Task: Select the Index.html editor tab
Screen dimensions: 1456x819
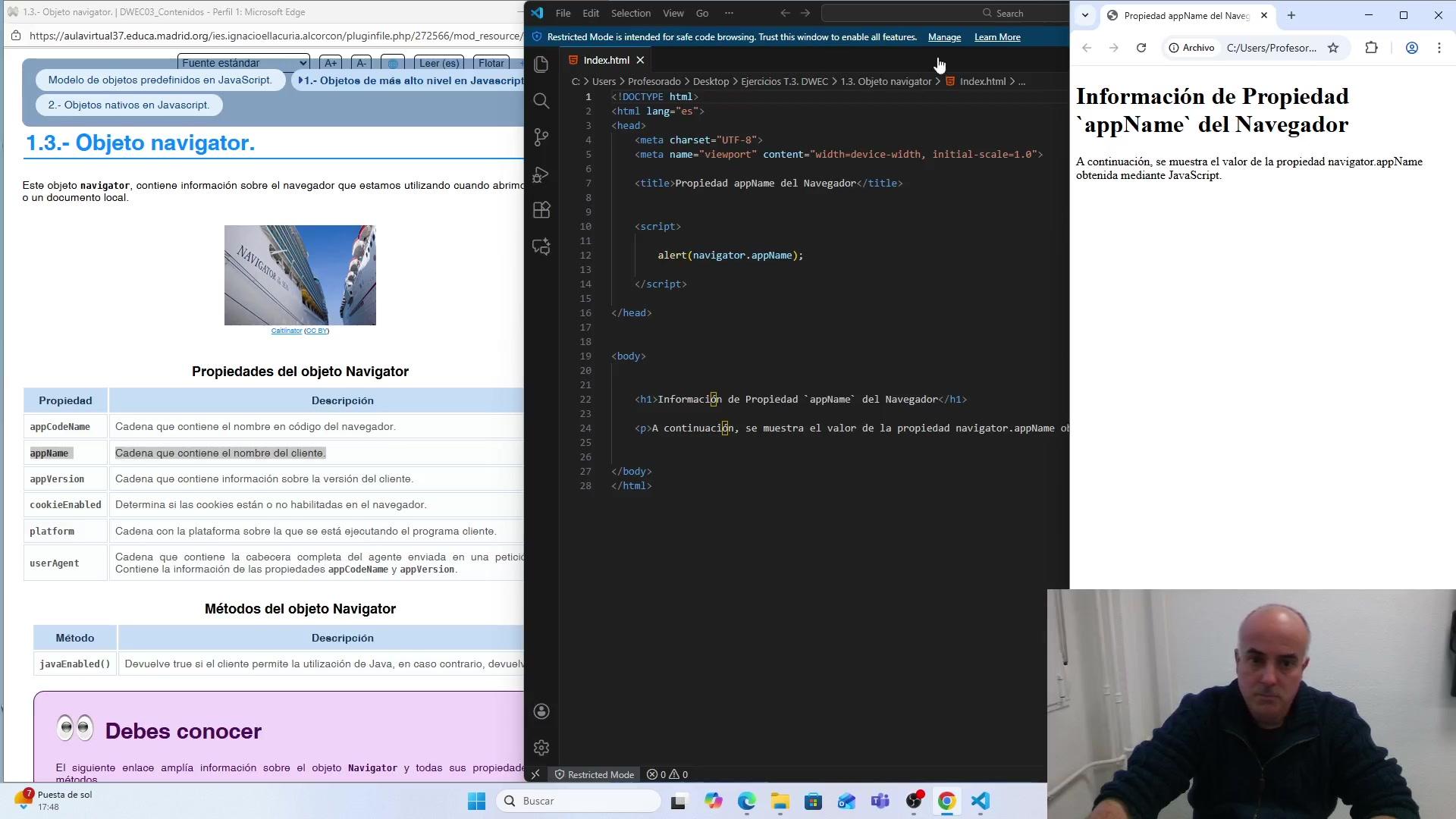Action: click(606, 60)
